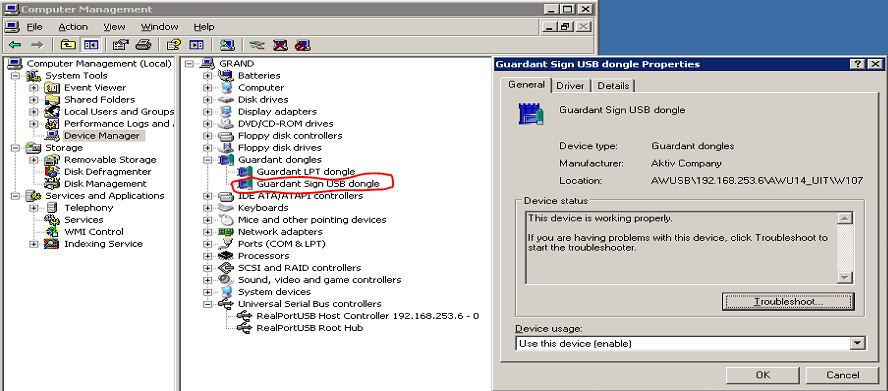The width and height of the screenshot is (888, 391).
Task: Click the Up one level folder icon
Action: coord(68,45)
